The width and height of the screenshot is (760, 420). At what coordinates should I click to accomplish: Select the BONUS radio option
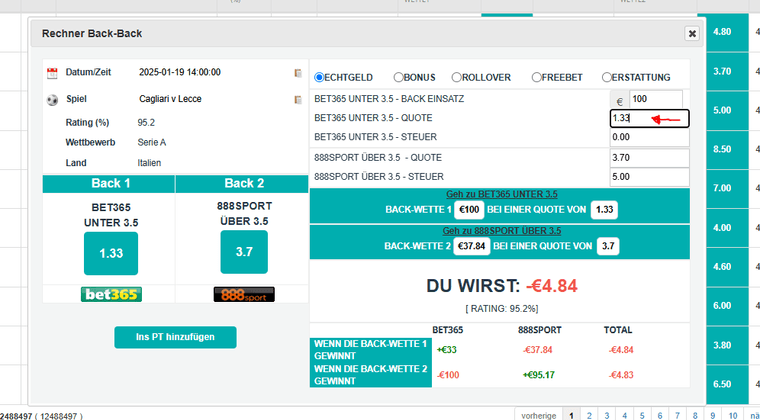398,78
